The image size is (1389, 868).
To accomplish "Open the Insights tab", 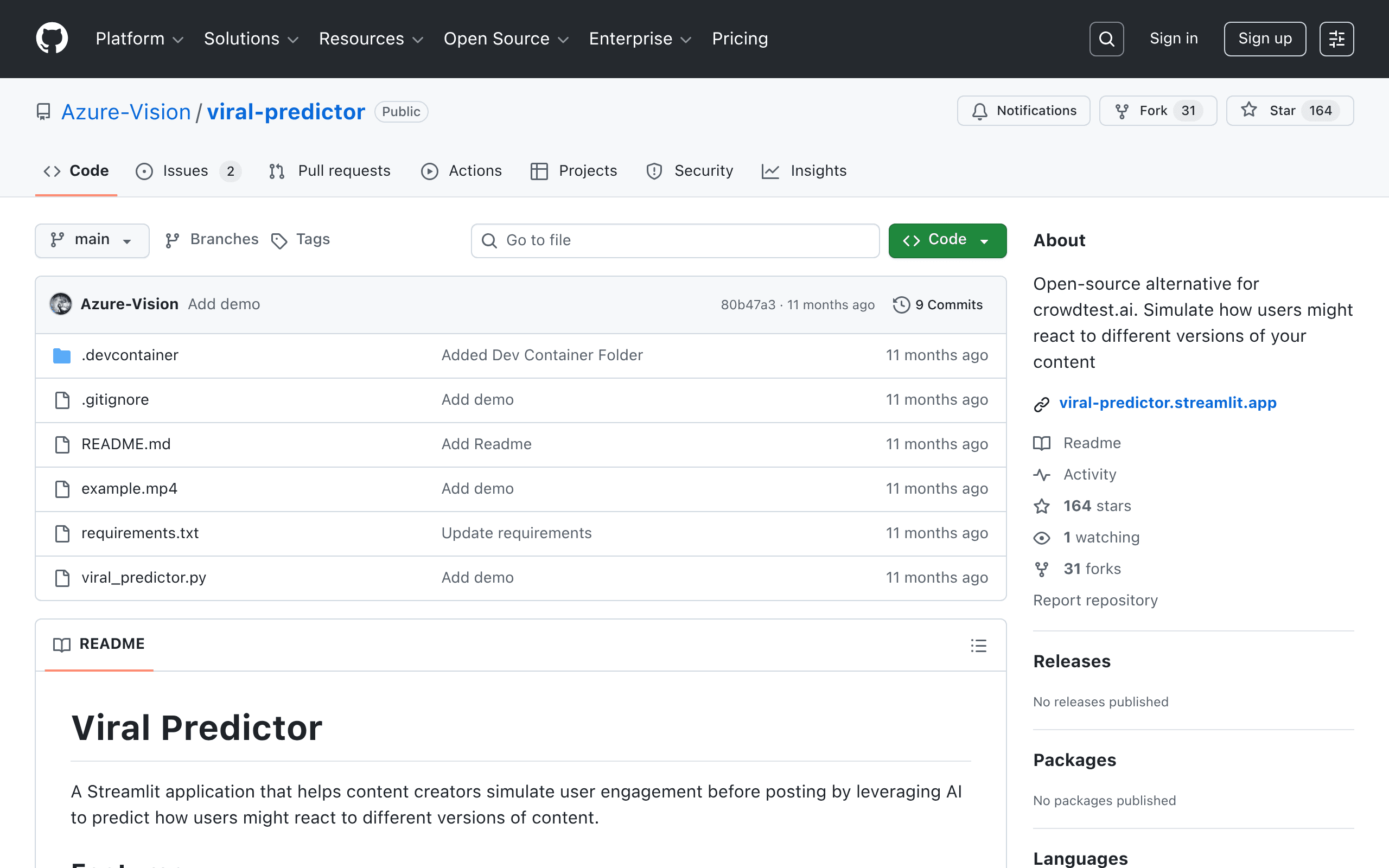I will pos(804,171).
